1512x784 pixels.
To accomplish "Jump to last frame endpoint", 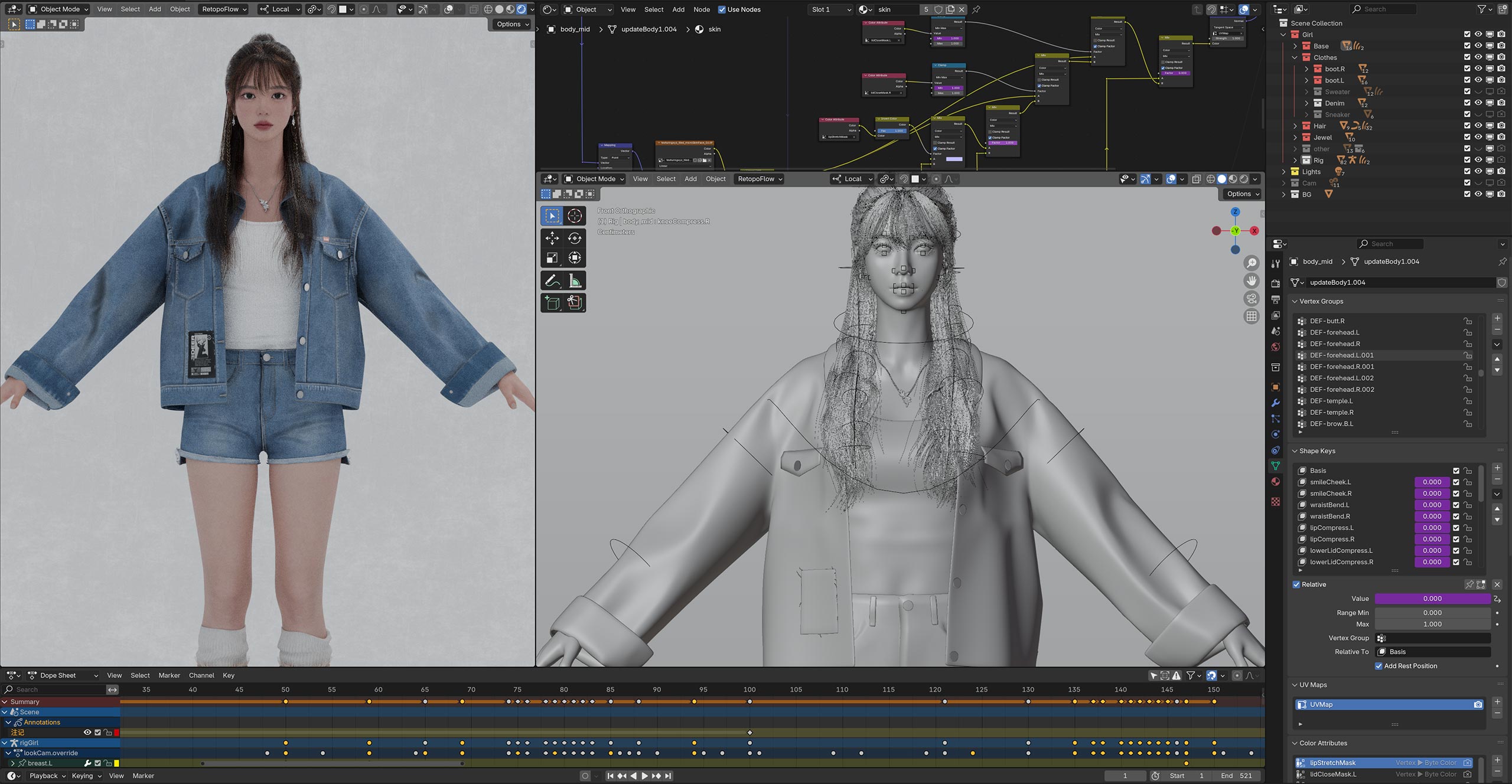I will click(x=668, y=776).
